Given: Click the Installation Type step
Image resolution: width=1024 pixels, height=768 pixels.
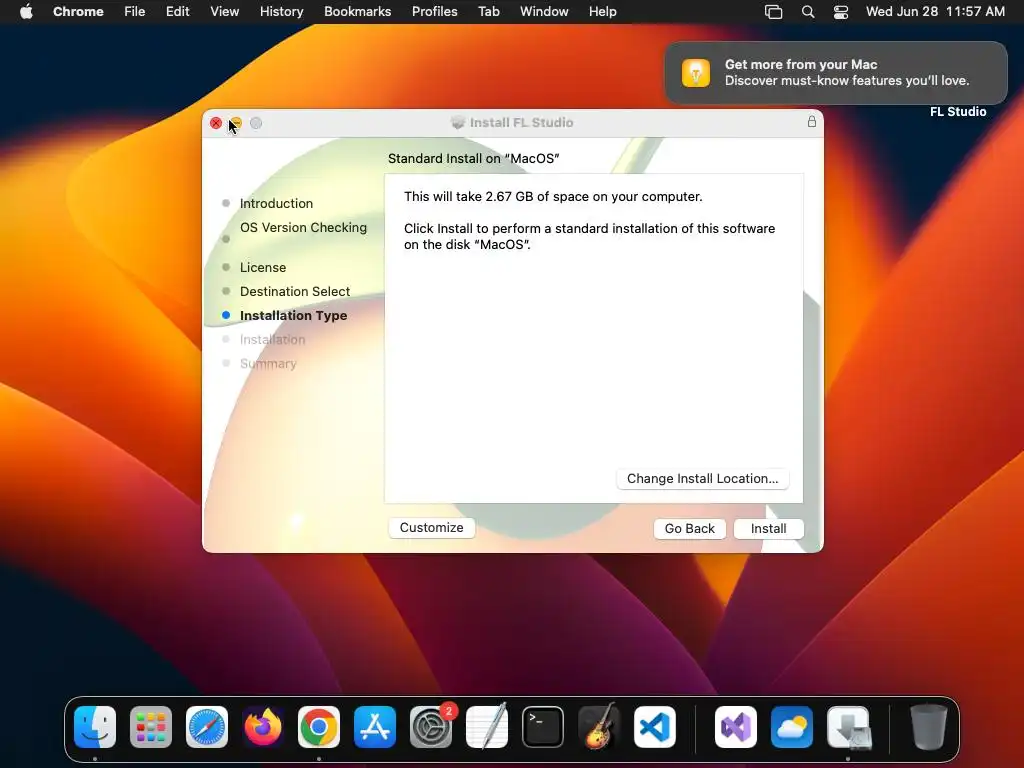Looking at the screenshot, I should coord(293,315).
